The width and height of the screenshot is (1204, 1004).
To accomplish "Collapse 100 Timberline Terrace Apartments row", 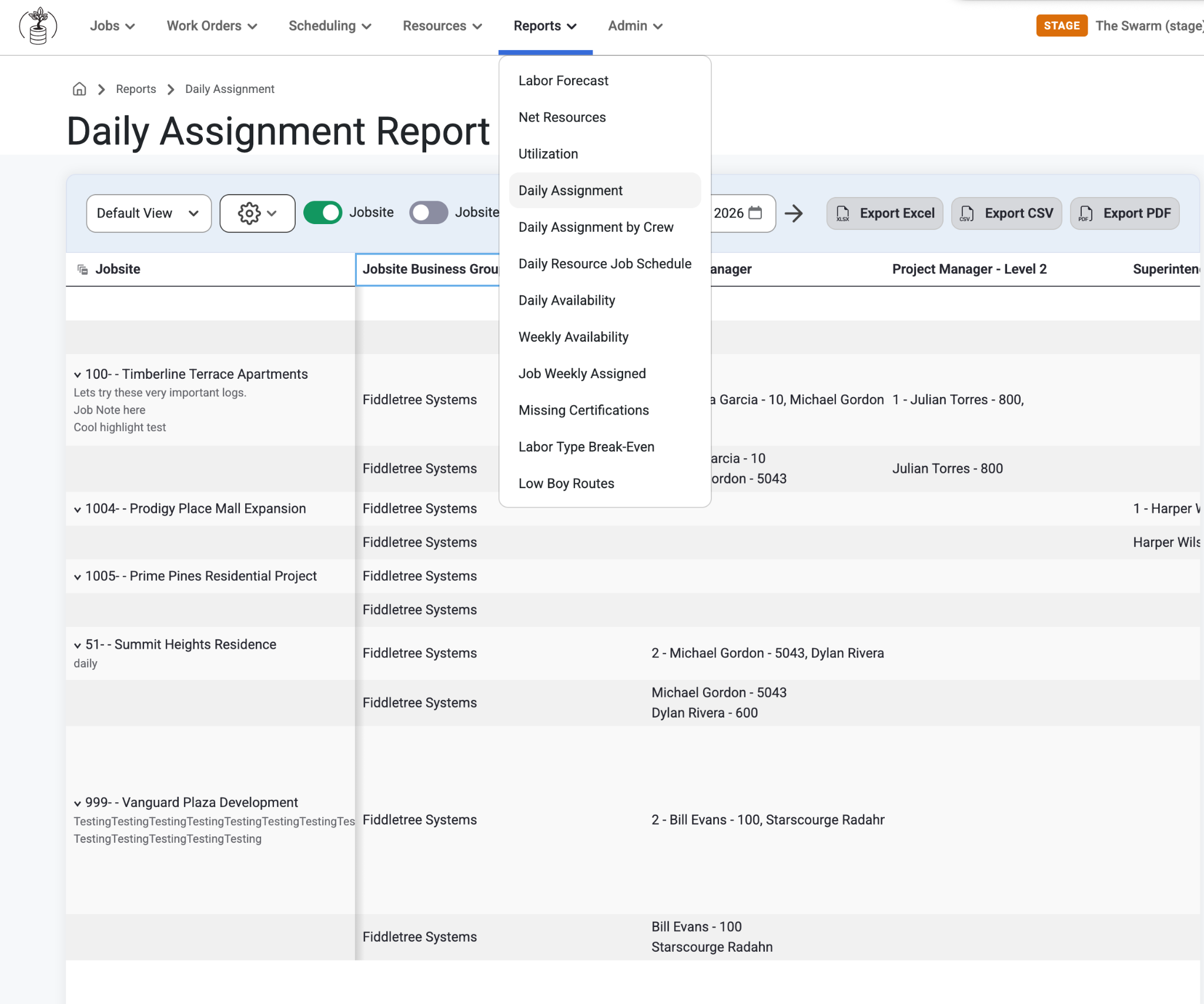I will [78, 375].
